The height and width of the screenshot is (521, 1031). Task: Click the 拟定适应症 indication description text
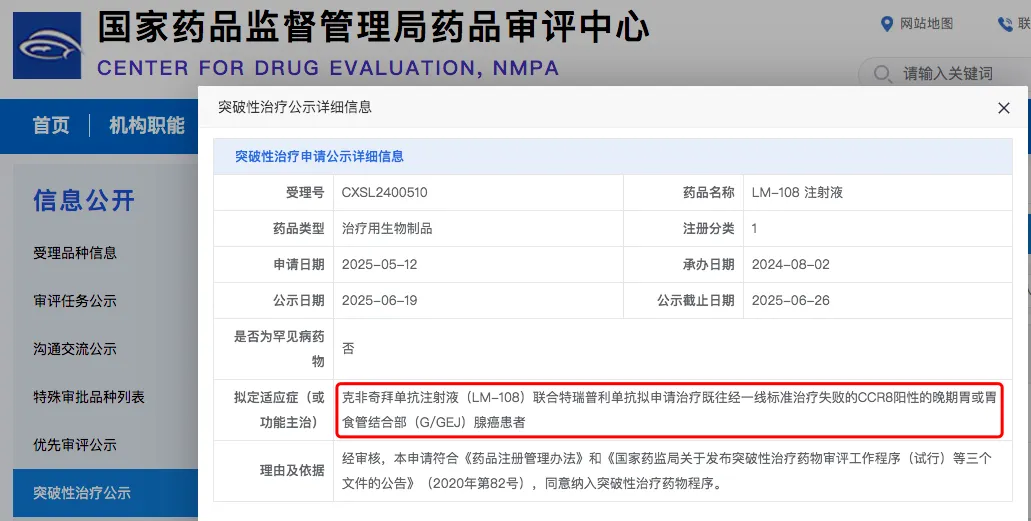pyautogui.click(x=669, y=410)
